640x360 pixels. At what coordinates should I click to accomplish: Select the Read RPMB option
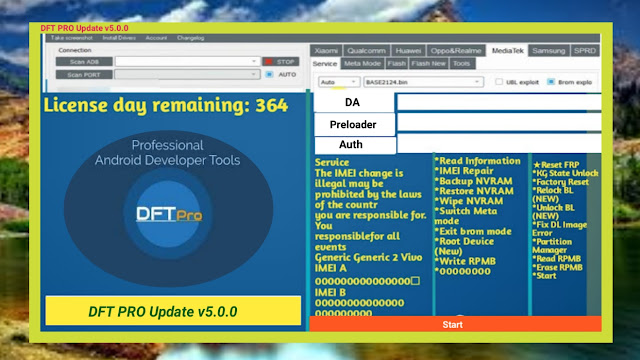point(556,259)
